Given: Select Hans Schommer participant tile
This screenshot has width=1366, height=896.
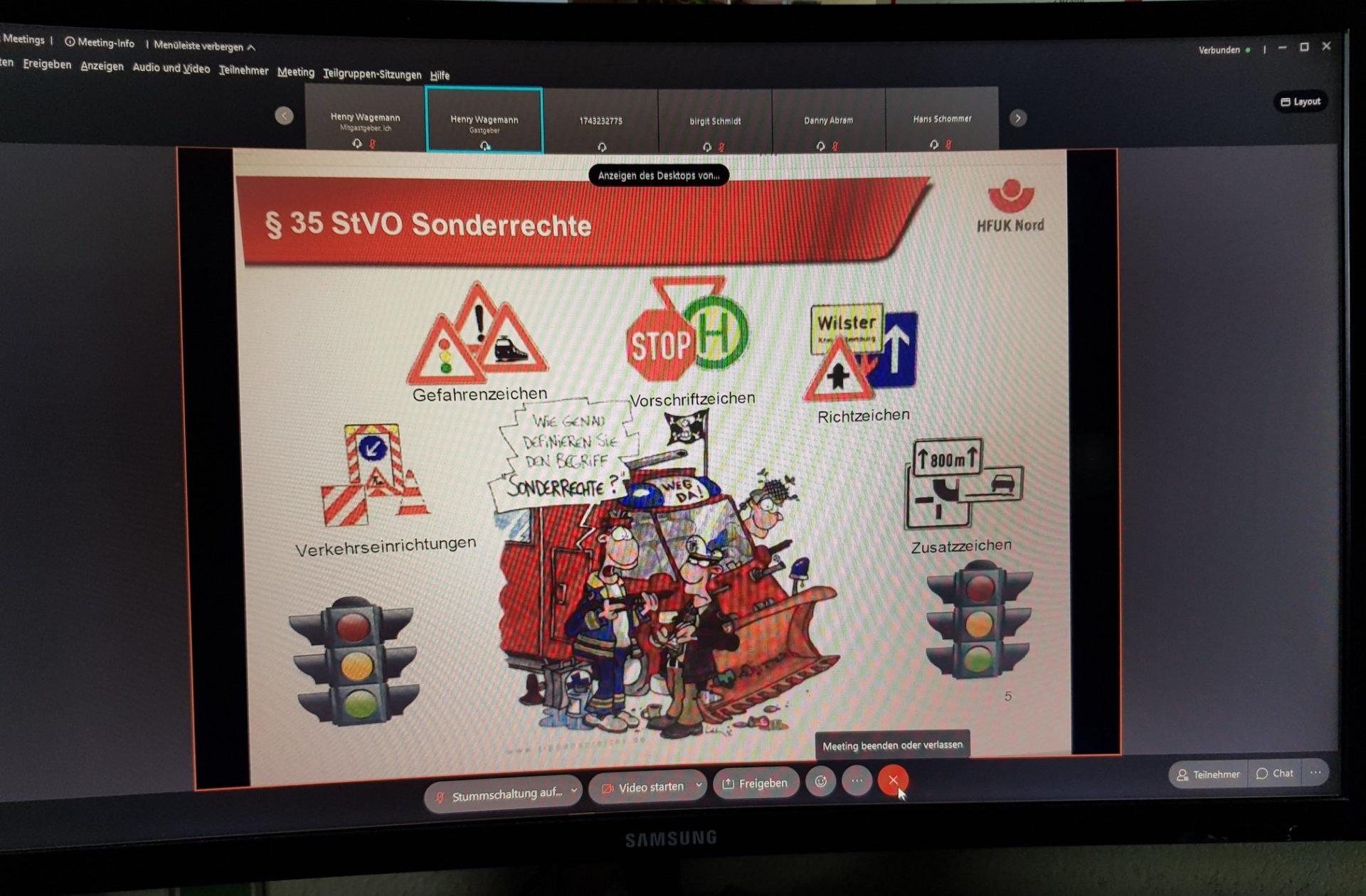Looking at the screenshot, I should (x=942, y=119).
